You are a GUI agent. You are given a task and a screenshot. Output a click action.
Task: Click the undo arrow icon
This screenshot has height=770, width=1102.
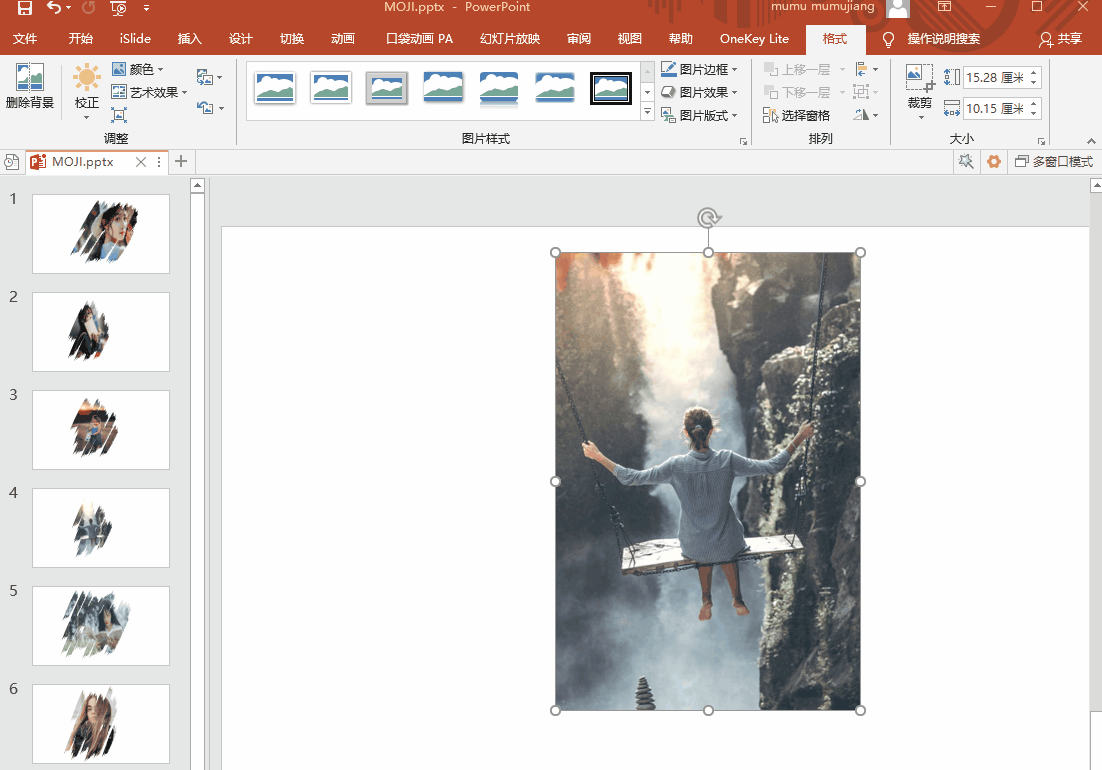click(53, 8)
